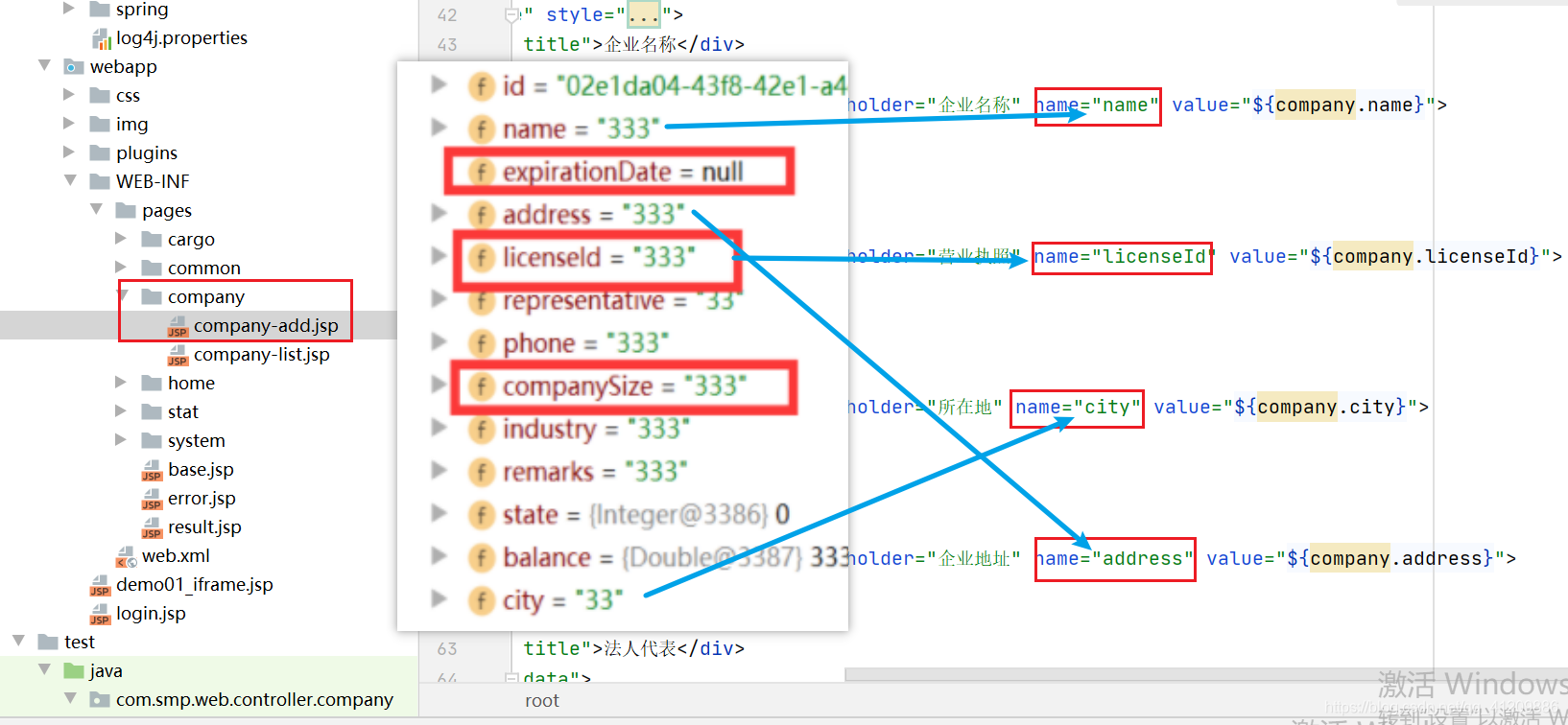Select companySize = "333" variable row
This screenshot has width=1568, height=725.
tap(624, 386)
